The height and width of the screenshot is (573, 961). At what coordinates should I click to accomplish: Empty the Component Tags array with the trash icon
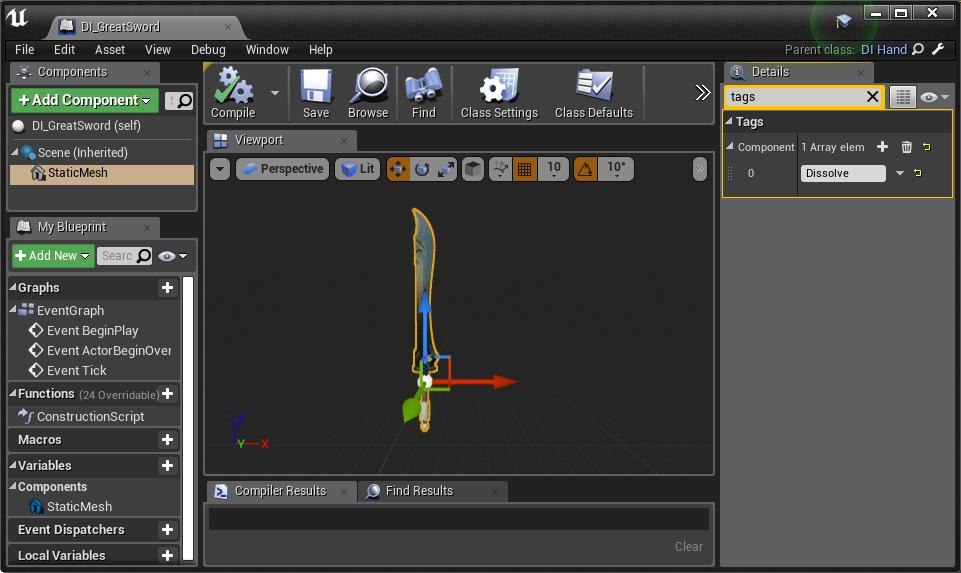pos(906,147)
